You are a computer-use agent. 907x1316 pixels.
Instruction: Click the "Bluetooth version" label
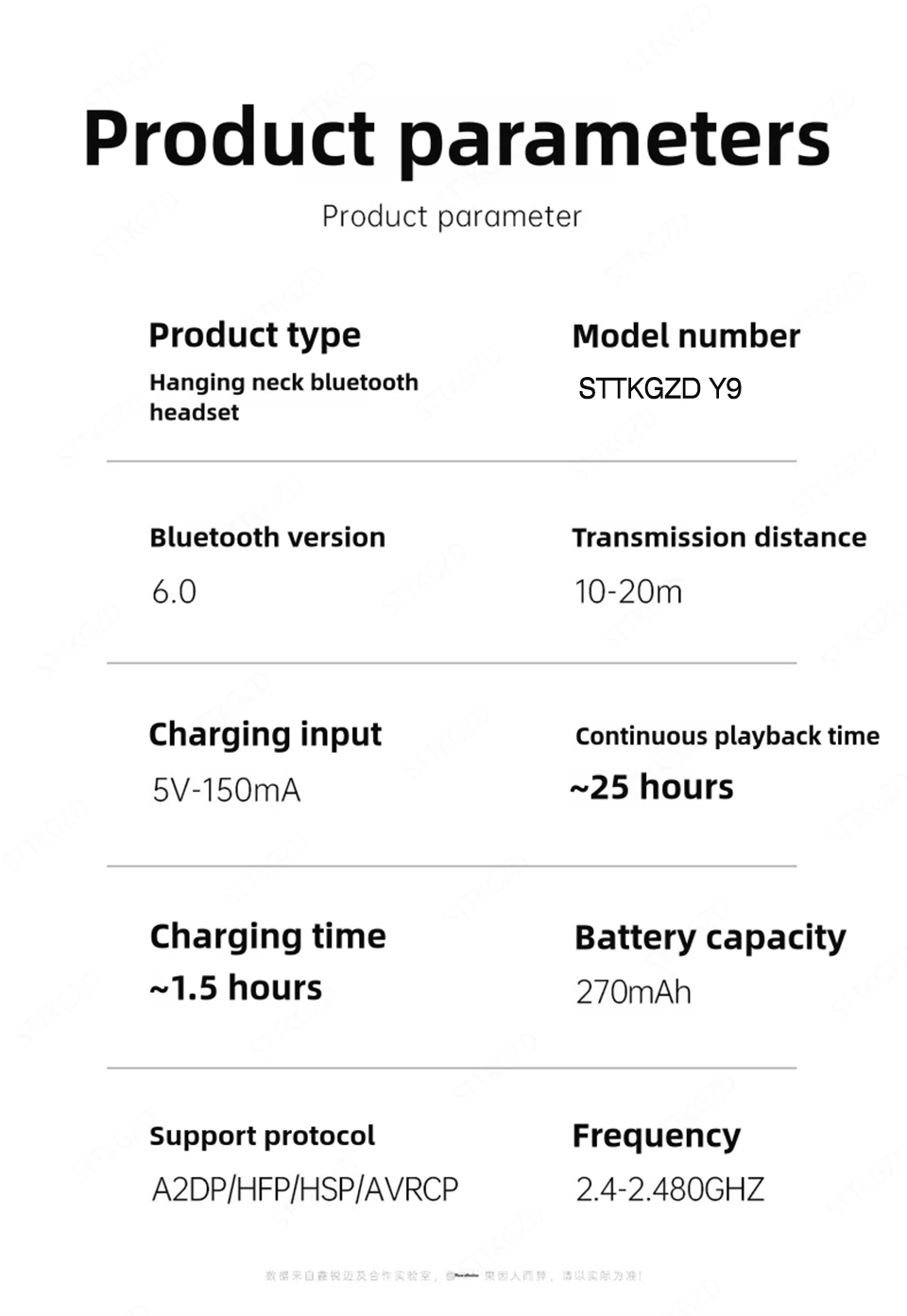[267, 538]
